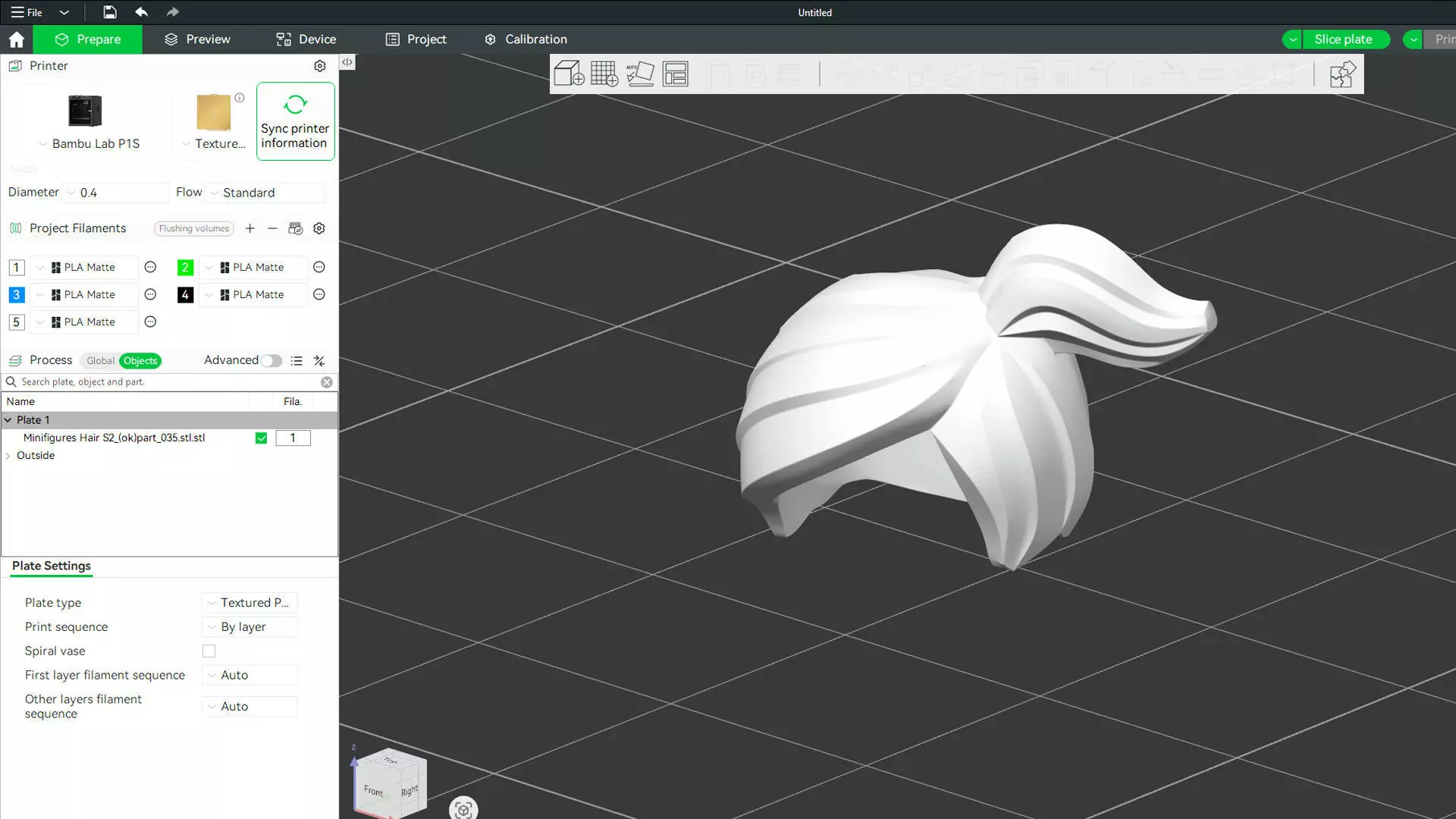Open the Print sequence dropdown
1456x819 pixels.
250,626
